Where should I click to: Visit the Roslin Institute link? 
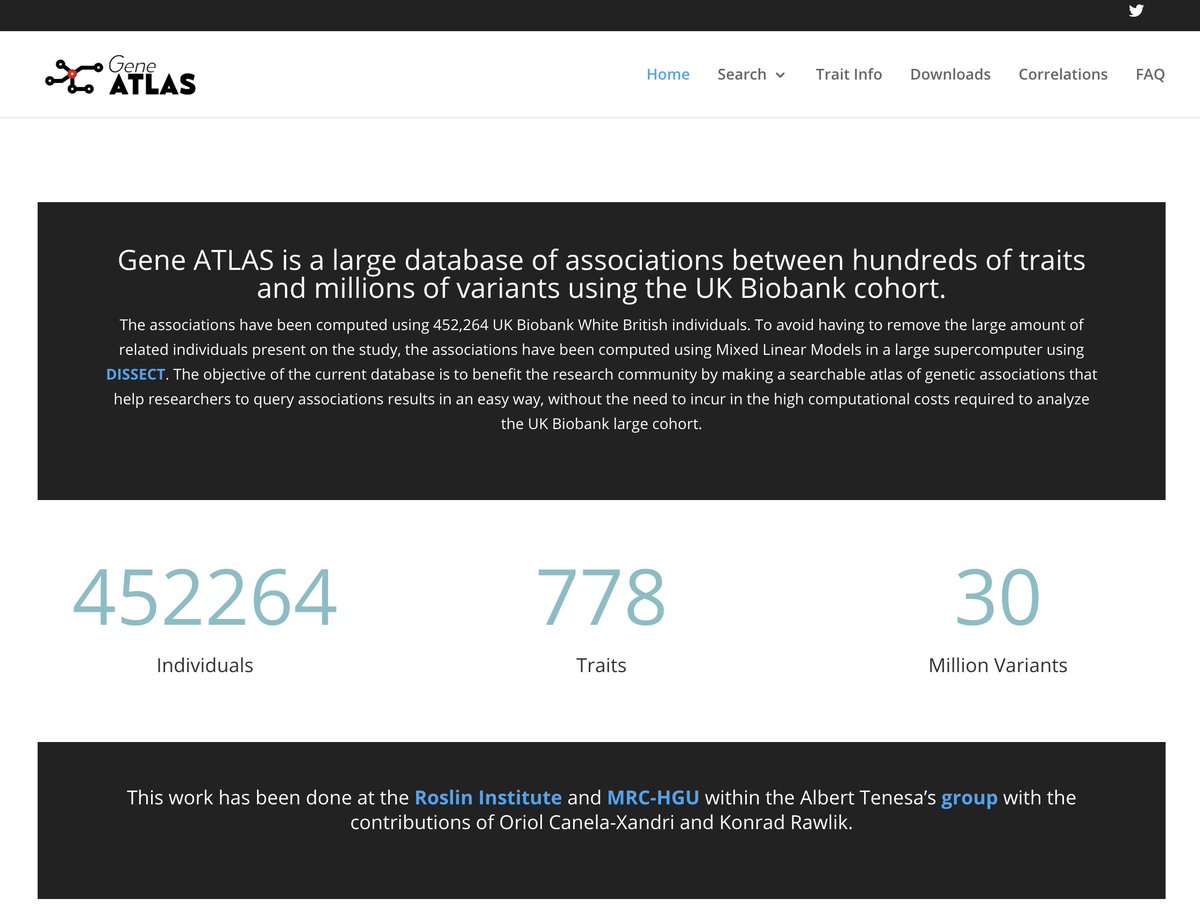coord(488,797)
